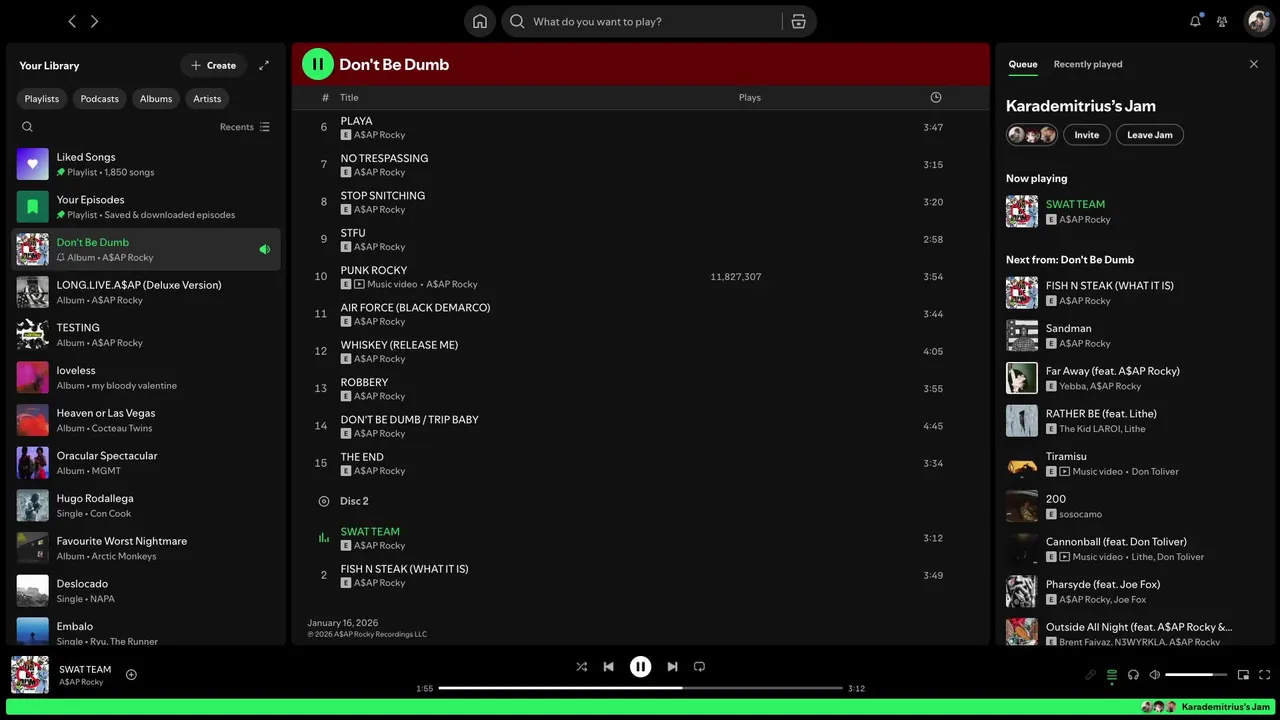Click the clock duration column header
Viewport: 1280px width, 720px height.
[x=936, y=97]
